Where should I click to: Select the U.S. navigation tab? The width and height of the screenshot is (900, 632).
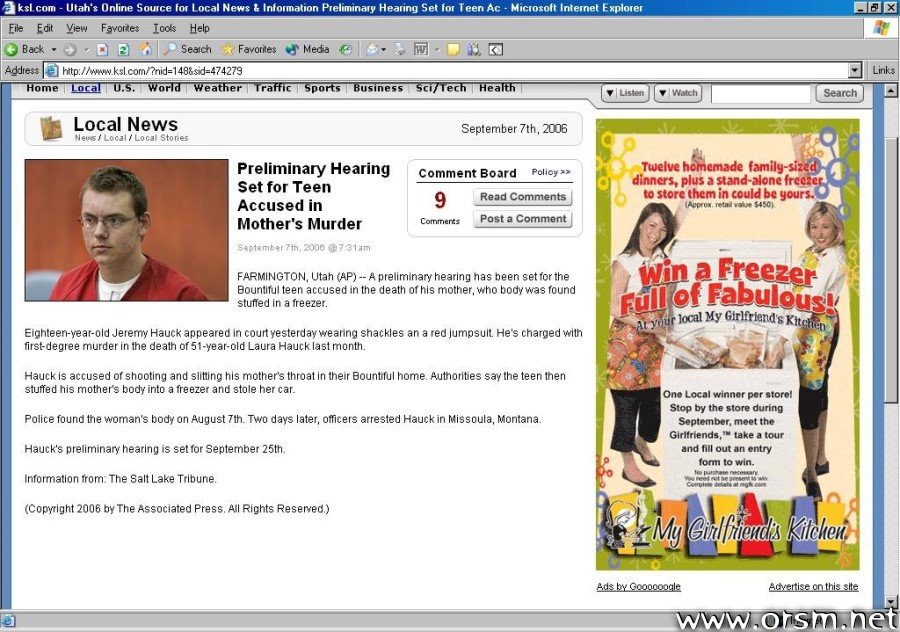124,88
